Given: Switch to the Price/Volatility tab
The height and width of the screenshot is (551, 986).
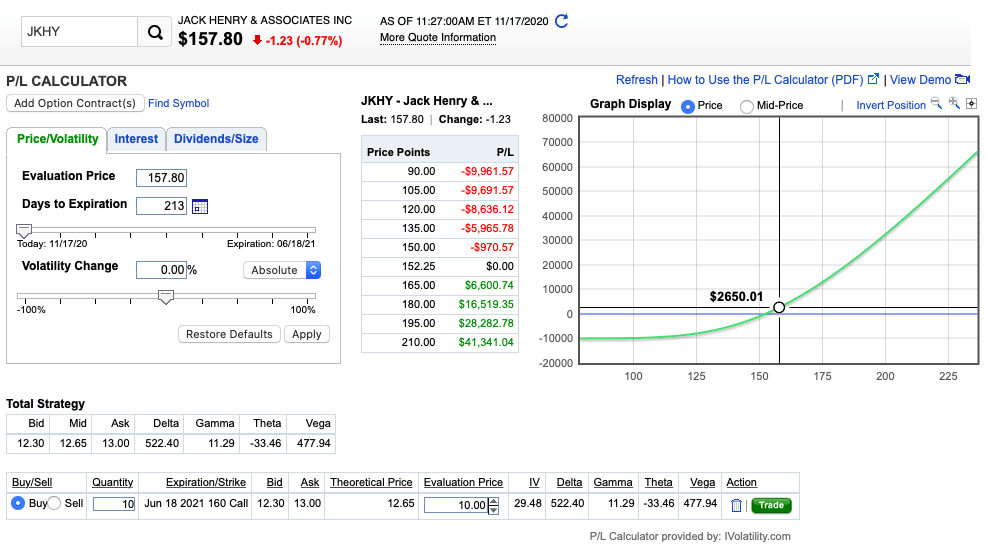Looking at the screenshot, I should tap(57, 139).
